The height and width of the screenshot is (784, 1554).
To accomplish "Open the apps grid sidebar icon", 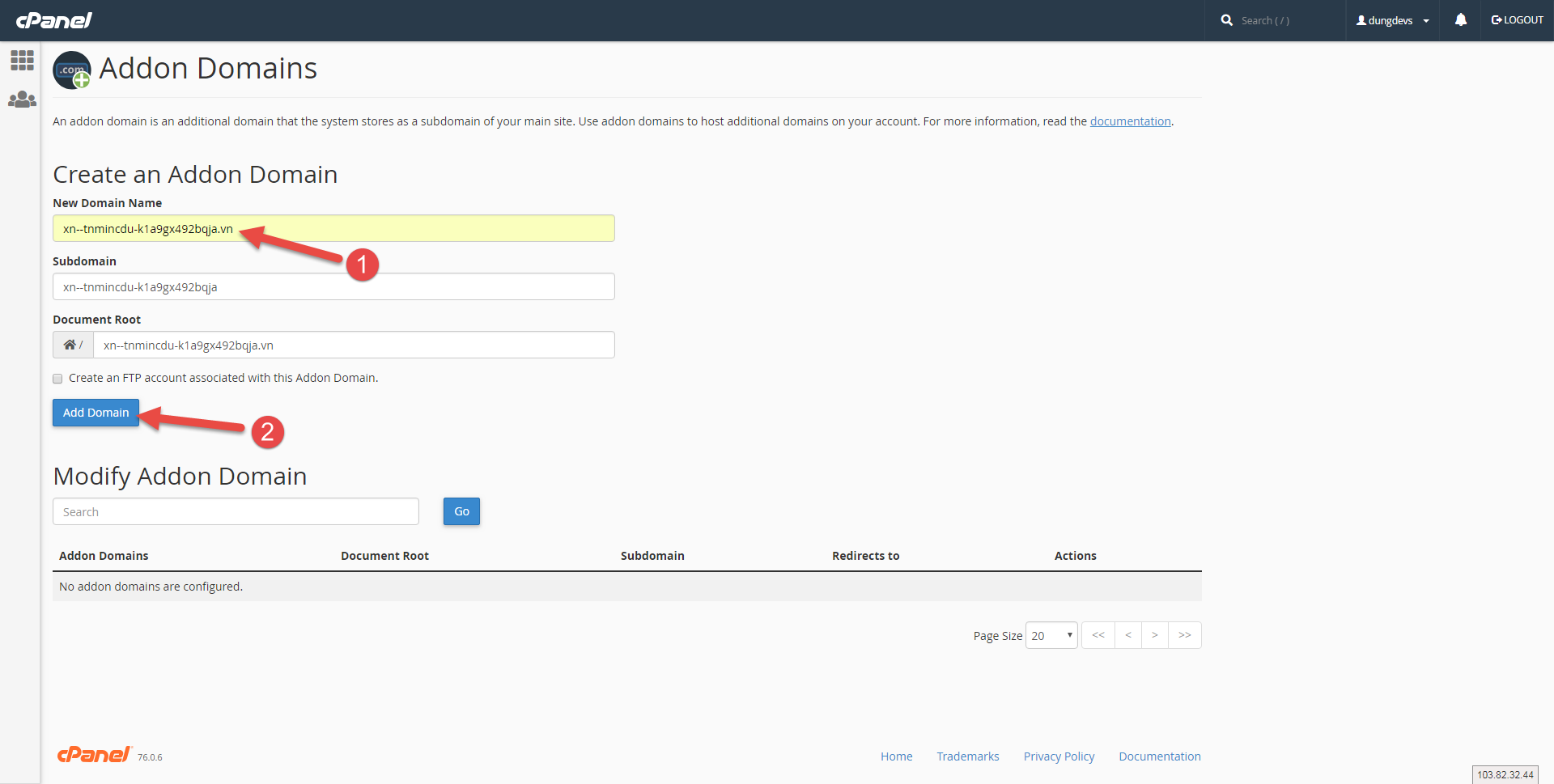I will click(x=22, y=60).
